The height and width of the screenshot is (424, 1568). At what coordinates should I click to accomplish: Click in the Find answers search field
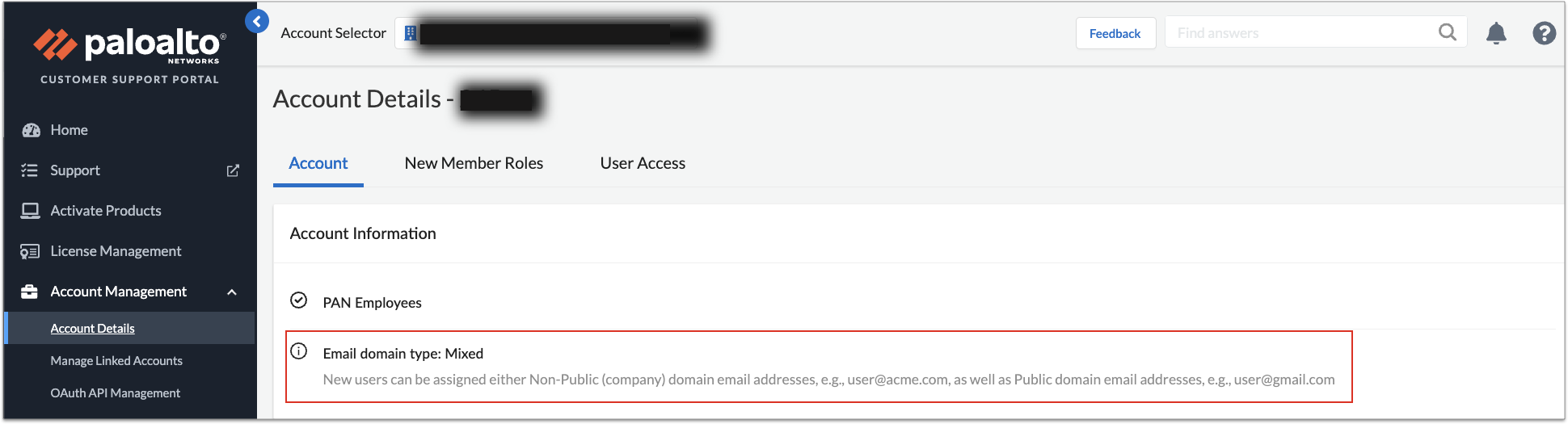coord(1301,33)
